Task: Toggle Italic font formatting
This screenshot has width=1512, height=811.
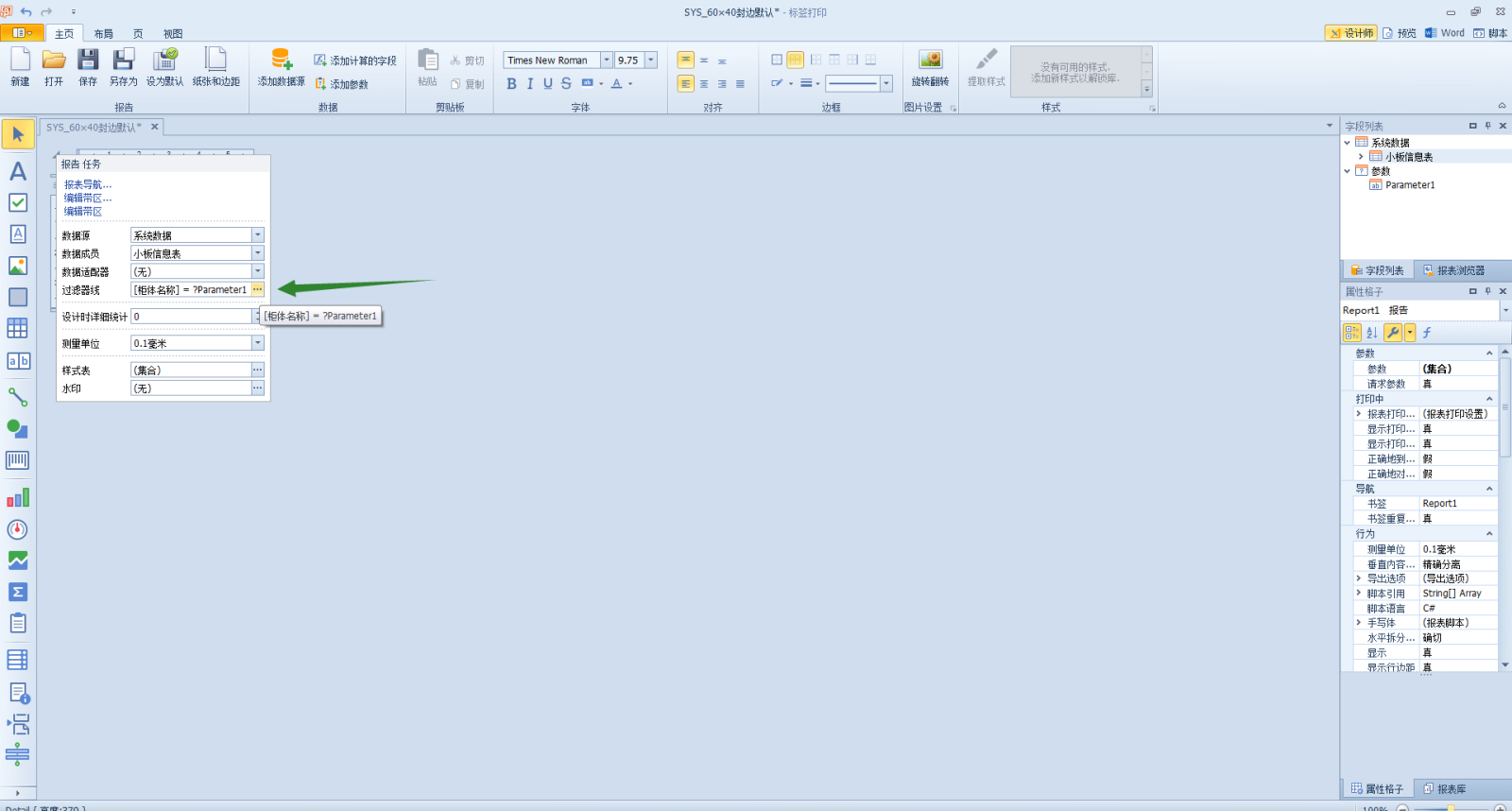Action: click(529, 84)
